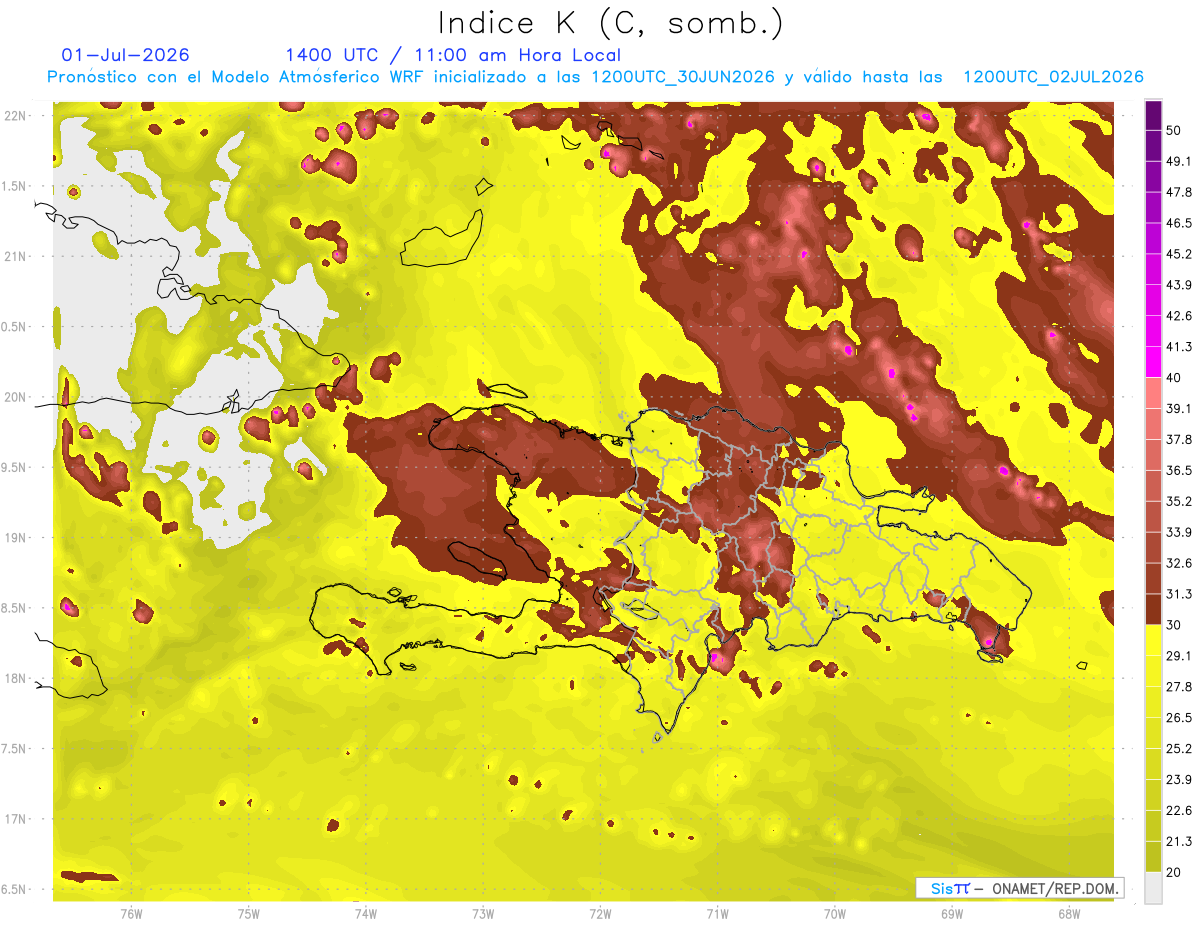The height and width of the screenshot is (927, 1200).
Task: Click the '25.2' colorbar value
Action: point(1179,748)
